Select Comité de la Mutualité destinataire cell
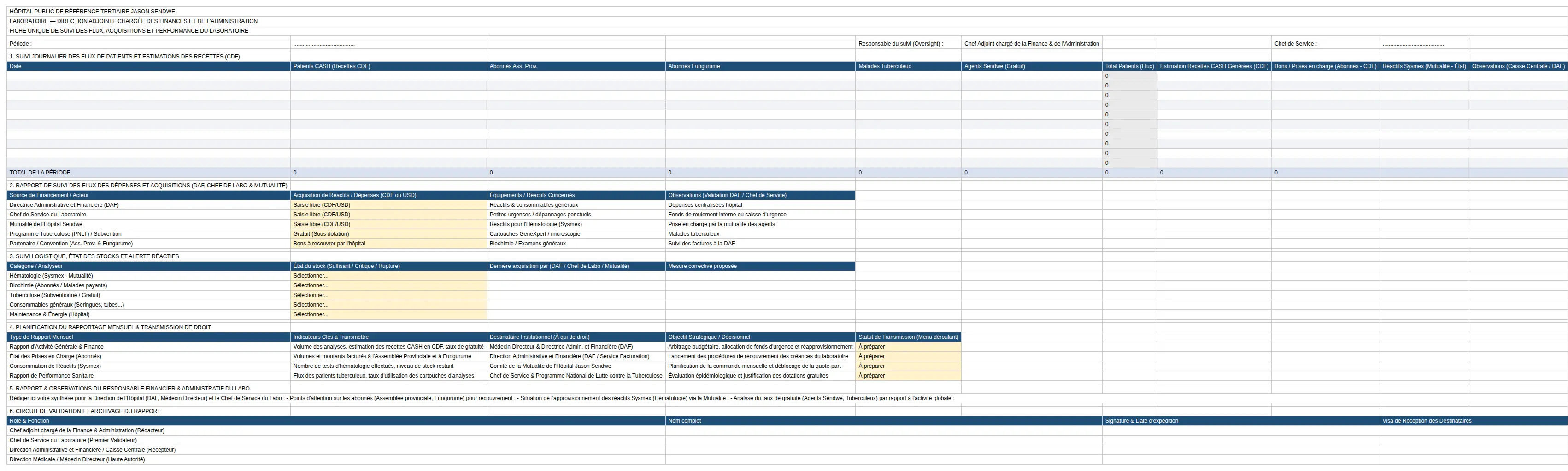Screen dimensions: 1568x471 (x=576, y=366)
